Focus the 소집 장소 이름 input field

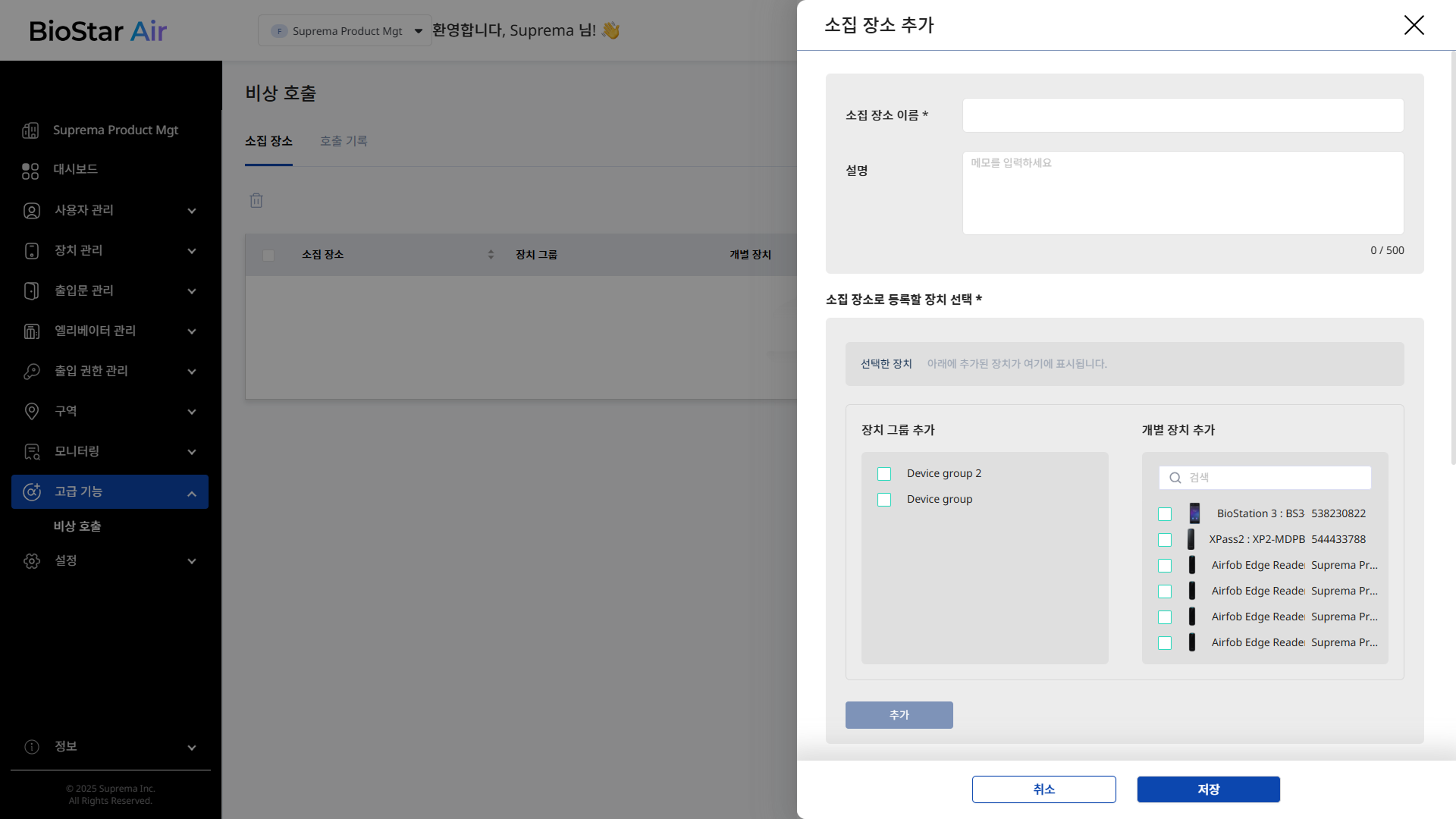point(1182,115)
